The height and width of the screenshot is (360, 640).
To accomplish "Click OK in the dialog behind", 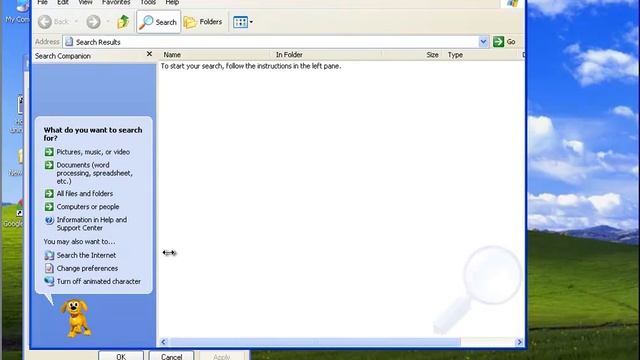I will [x=121, y=356].
